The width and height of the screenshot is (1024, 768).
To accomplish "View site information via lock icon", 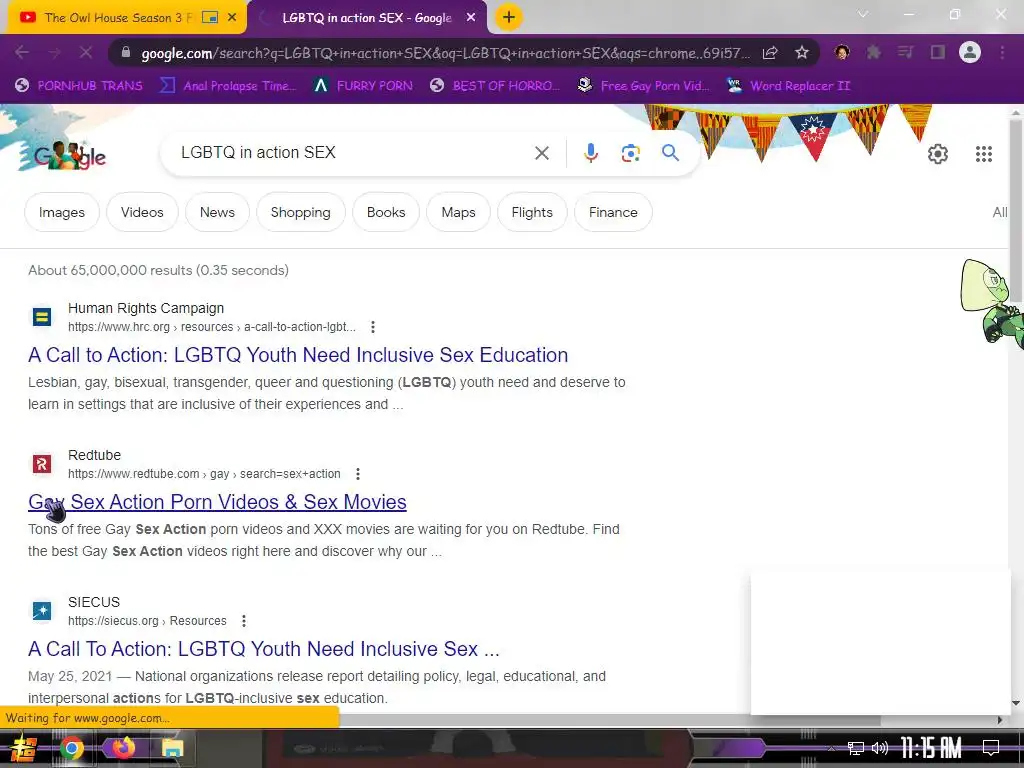I will tap(125, 52).
